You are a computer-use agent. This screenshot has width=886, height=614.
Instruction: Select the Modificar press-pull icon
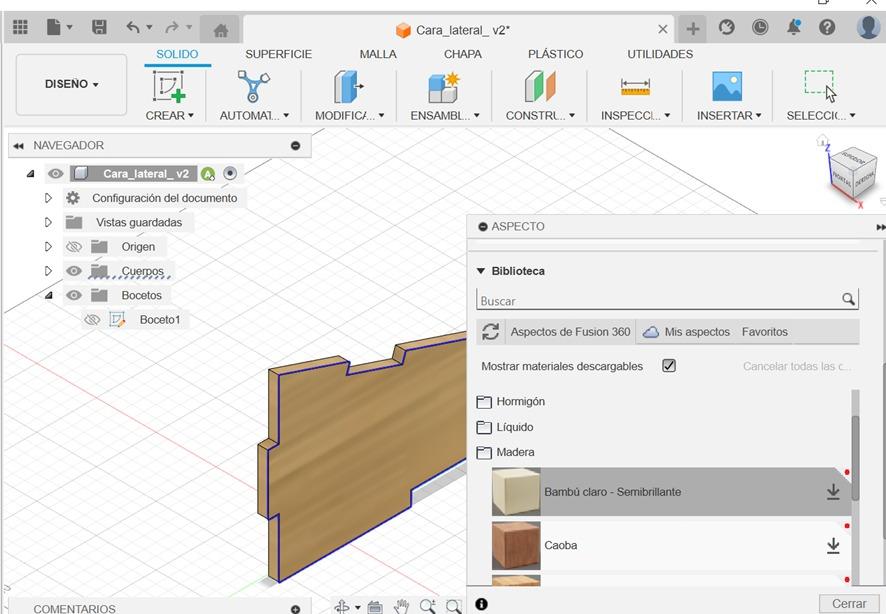[348, 87]
